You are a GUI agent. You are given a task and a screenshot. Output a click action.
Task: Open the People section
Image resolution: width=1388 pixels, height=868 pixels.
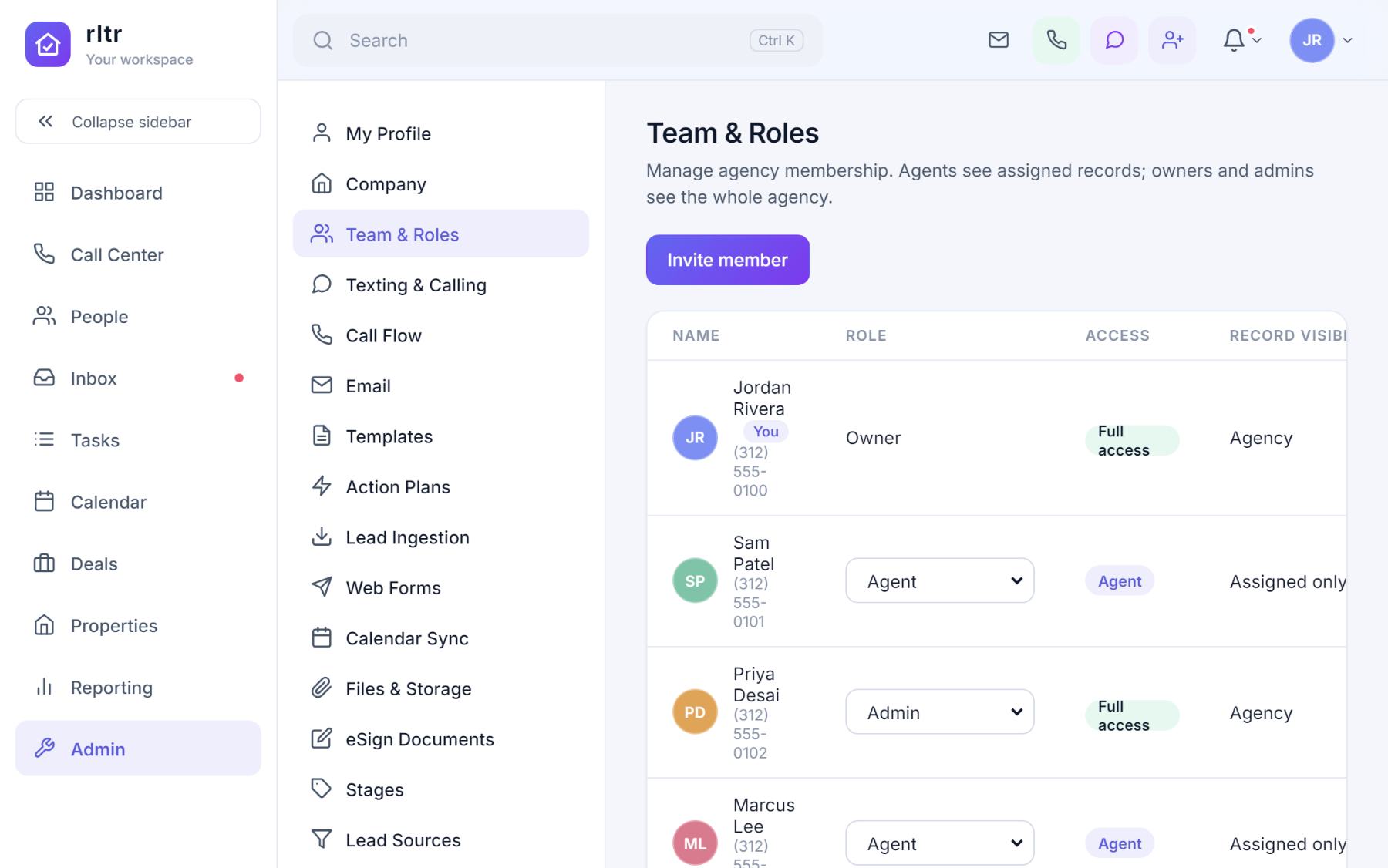pos(138,316)
